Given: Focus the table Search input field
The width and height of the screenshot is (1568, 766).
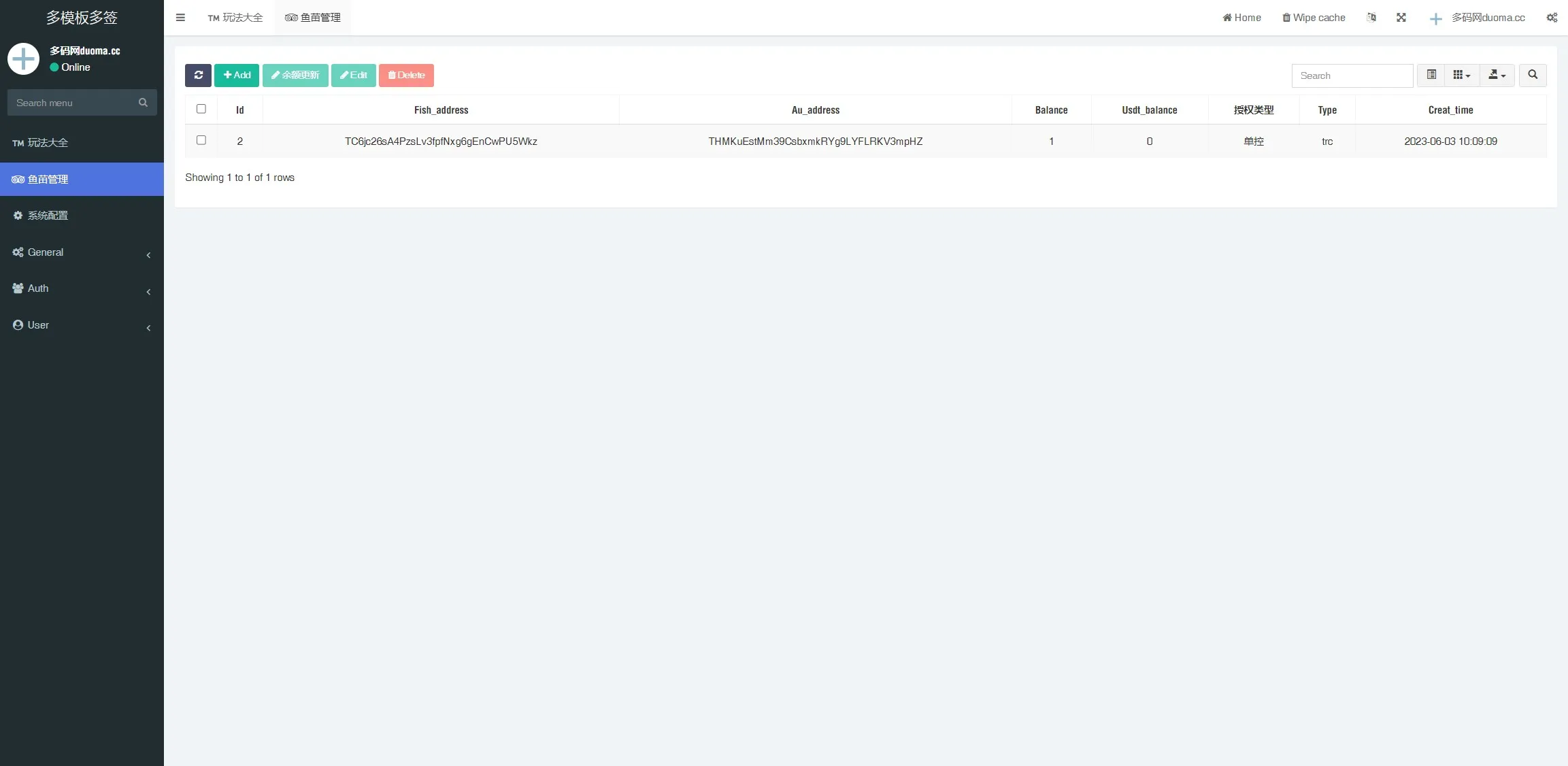Looking at the screenshot, I should click(1352, 76).
